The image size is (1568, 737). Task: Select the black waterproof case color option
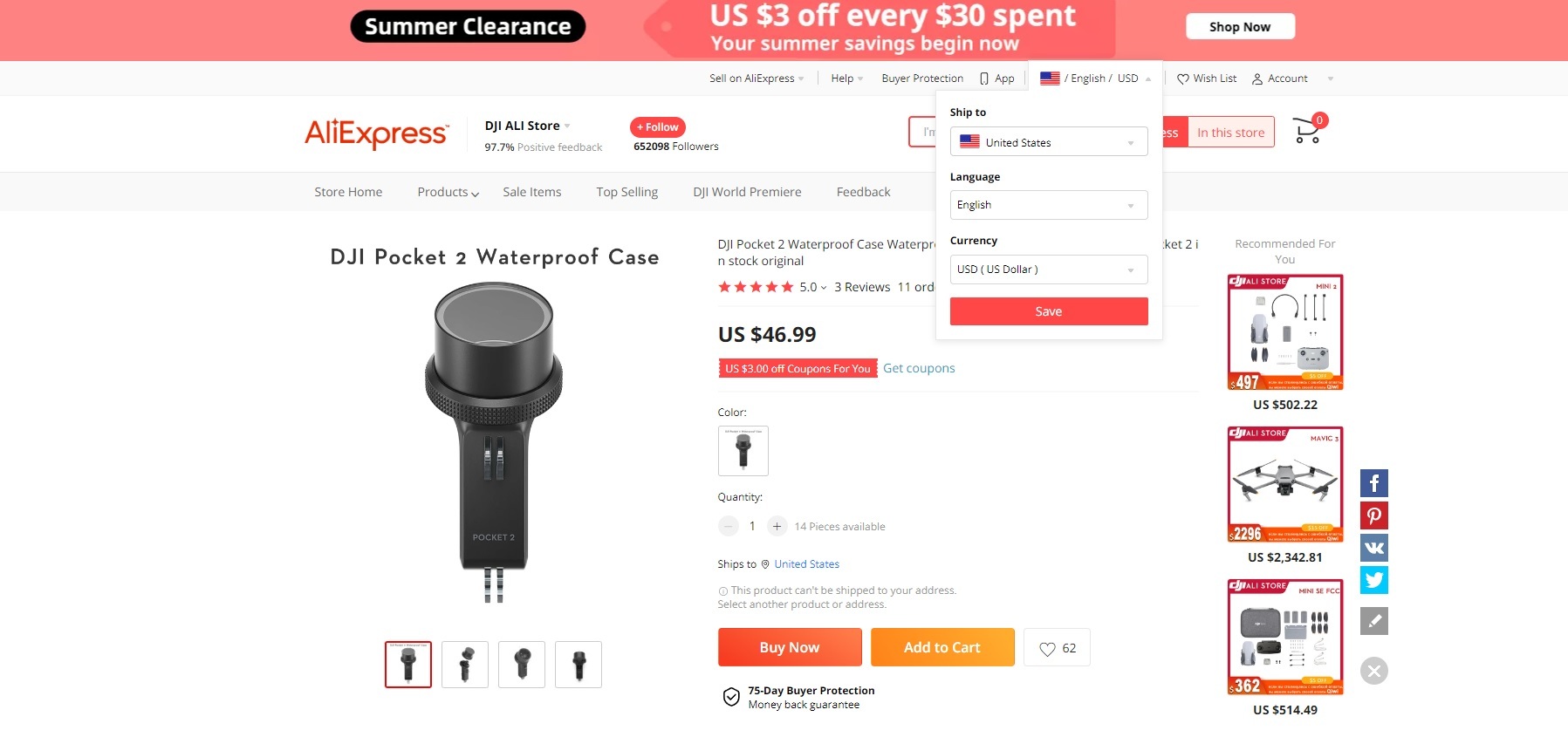[743, 450]
